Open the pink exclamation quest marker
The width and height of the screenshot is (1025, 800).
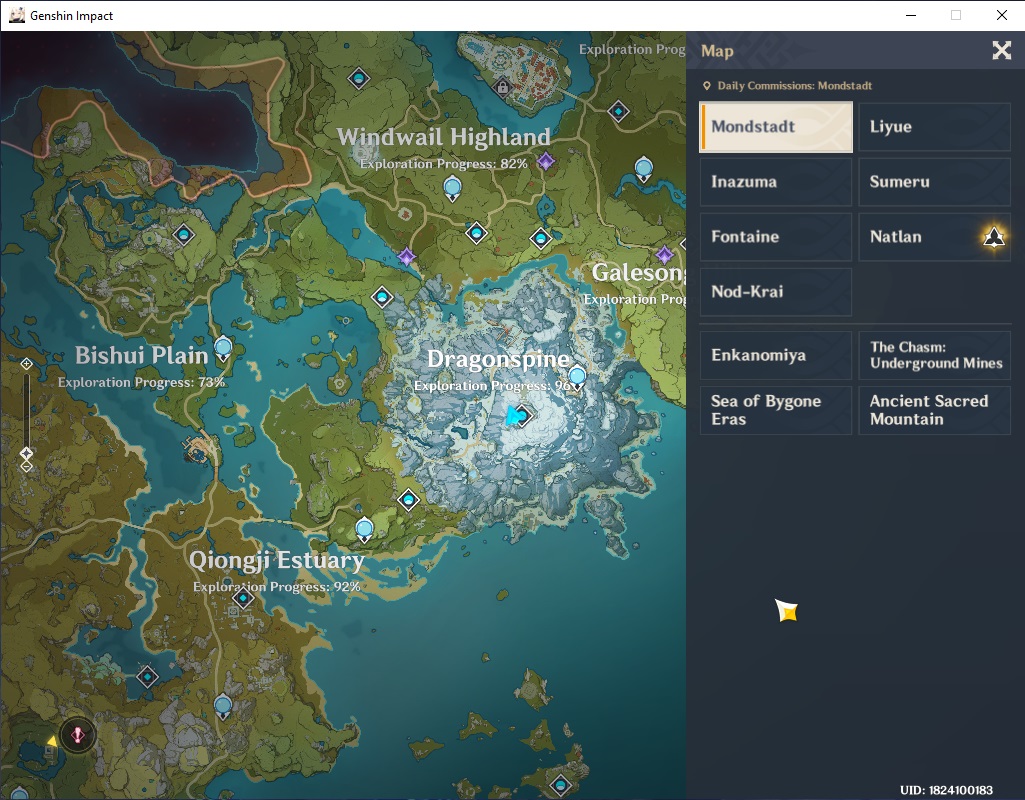(x=77, y=735)
